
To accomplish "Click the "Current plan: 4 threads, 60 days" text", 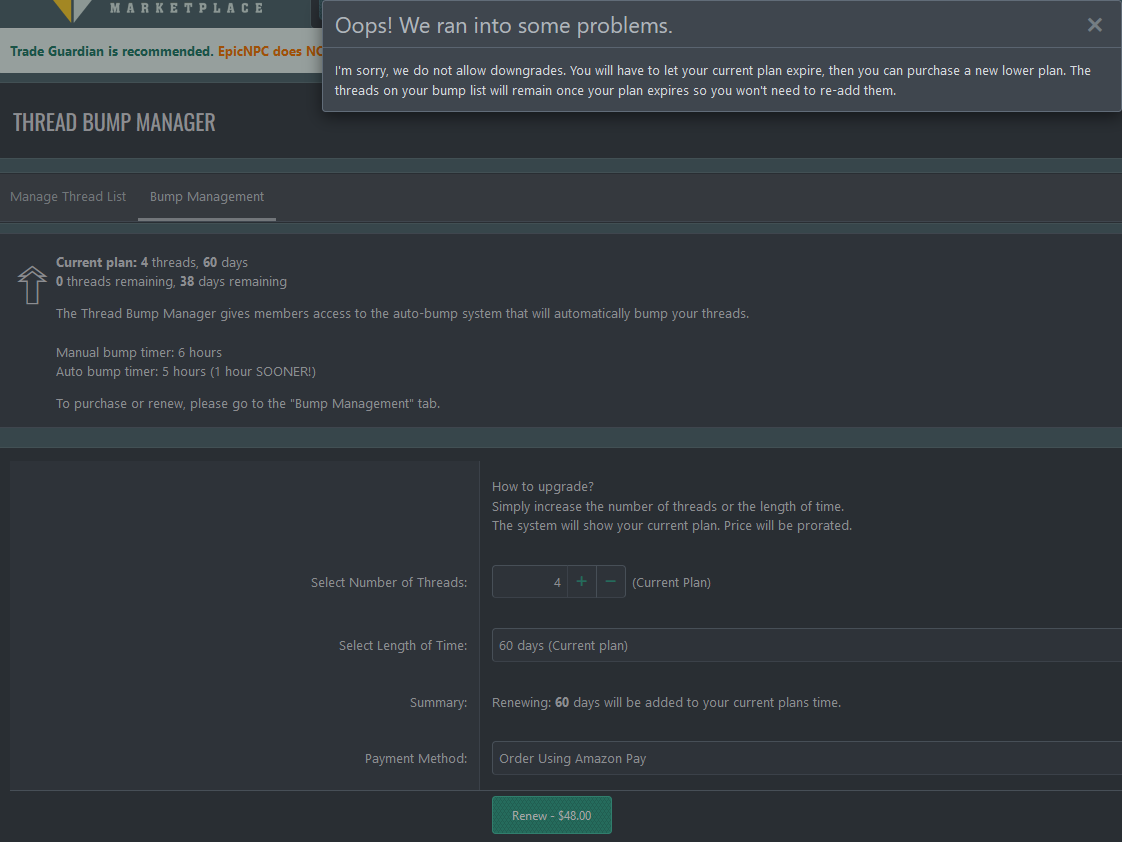I will tap(152, 263).
